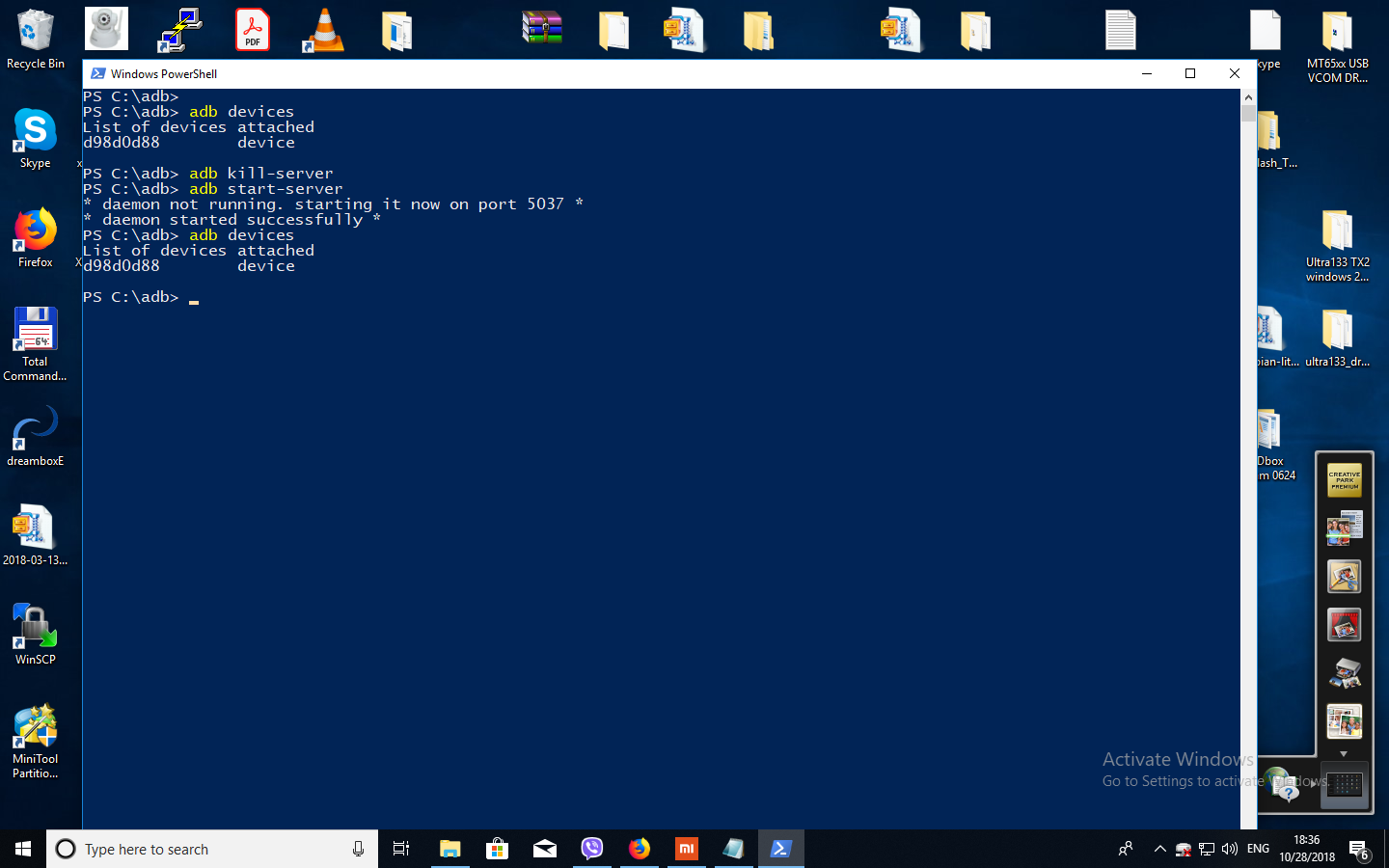The width and height of the screenshot is (1389, 868).
Task: Click the globe with question mark help icon
Action: tap(1284, 784)
